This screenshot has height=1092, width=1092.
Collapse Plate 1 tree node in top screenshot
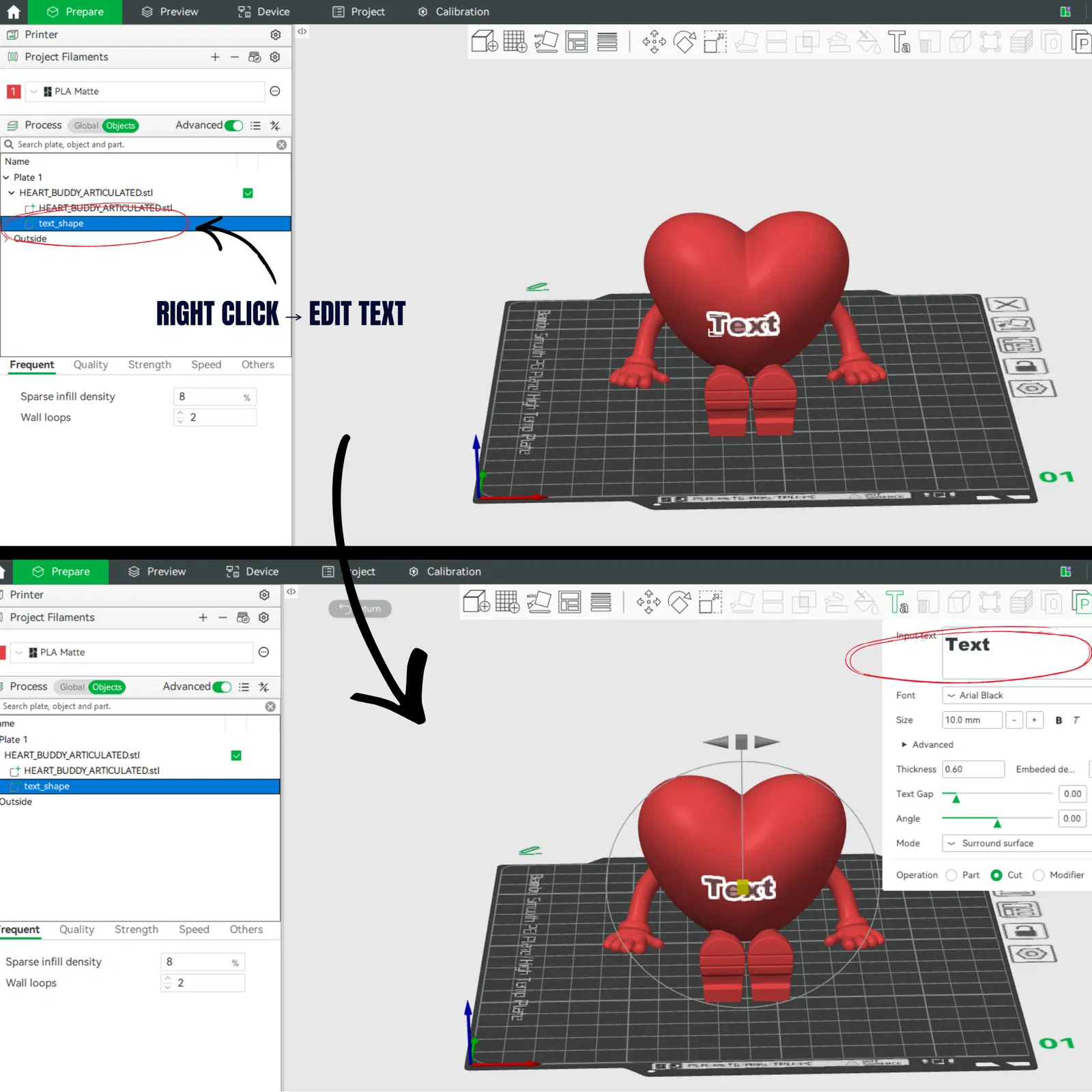[6, 177]
